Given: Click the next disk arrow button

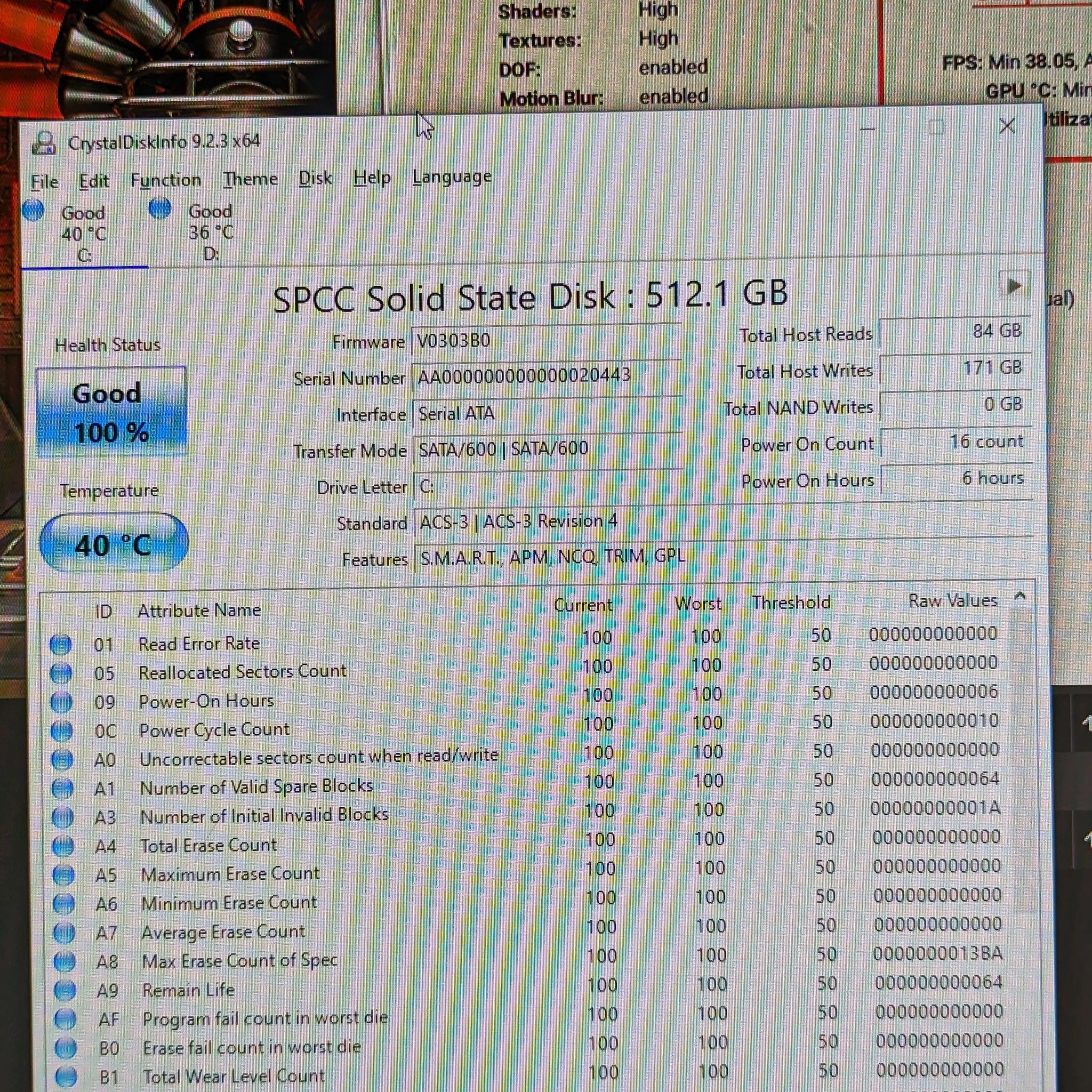Looking at the screenshot, I should (x=1014, y=286).
